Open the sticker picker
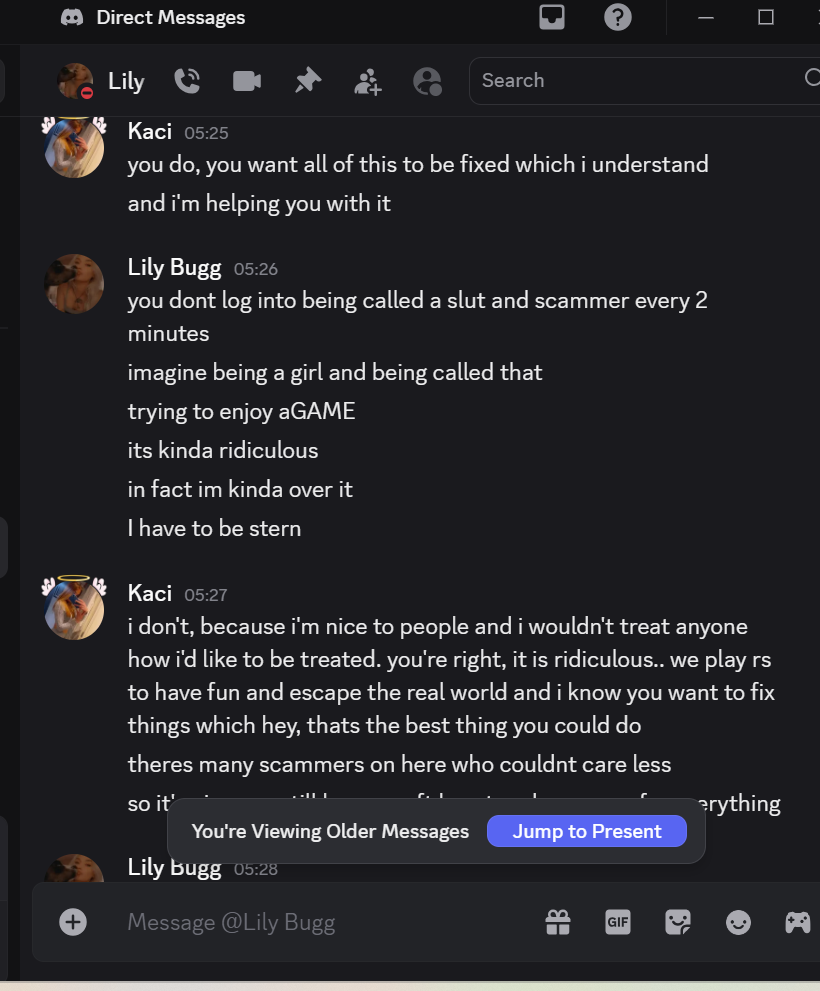Image resolution: width=820 pixels, height=991 pixels. coord(678,922)
